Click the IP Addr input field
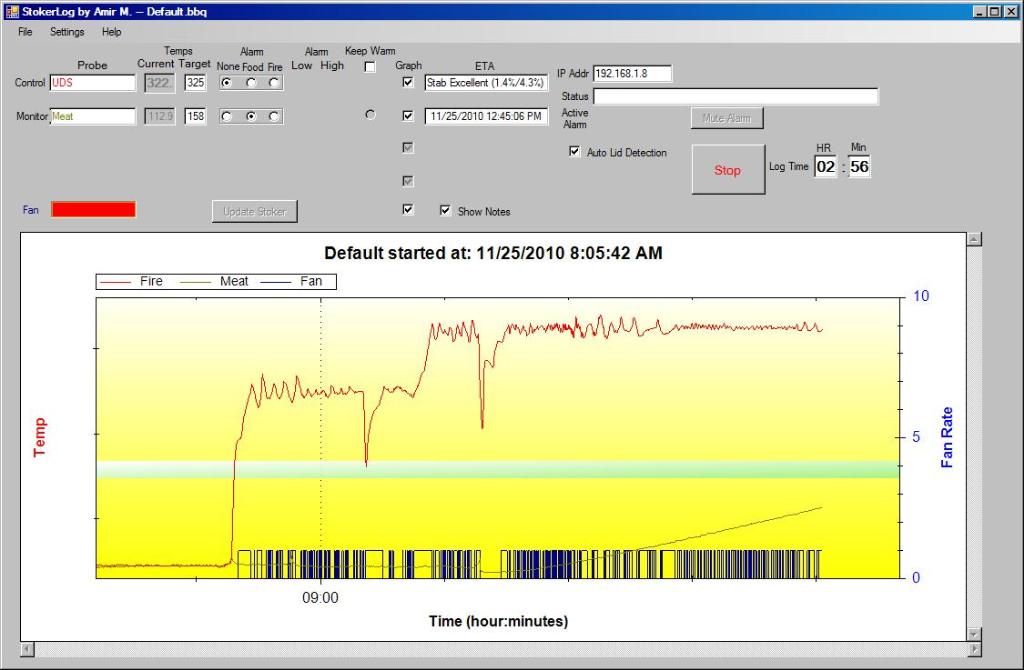 pyautogui.click(x=632, y=73)
